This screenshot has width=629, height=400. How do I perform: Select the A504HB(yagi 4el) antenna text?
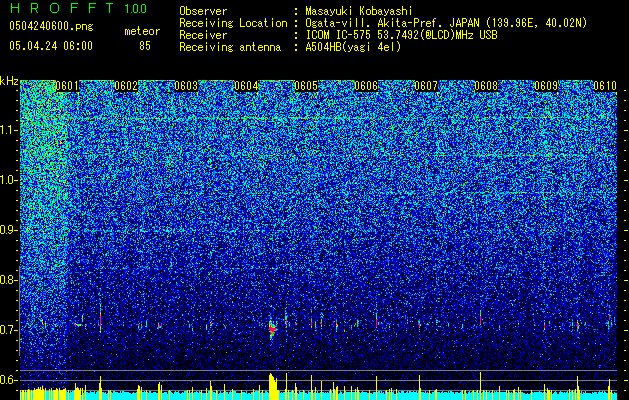[x=353, y=47]
